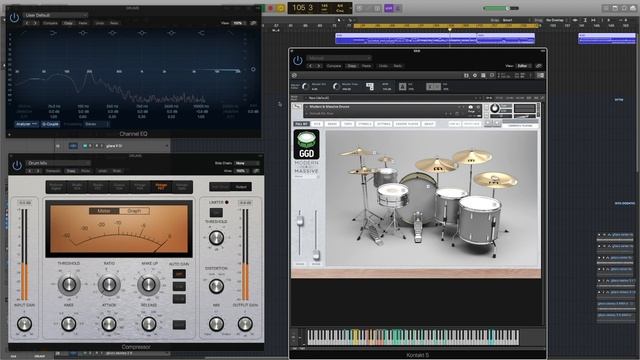Adjust right volume fader in GGD kit
The width and height of the screenshot is (640, 360).
point(316,255)
